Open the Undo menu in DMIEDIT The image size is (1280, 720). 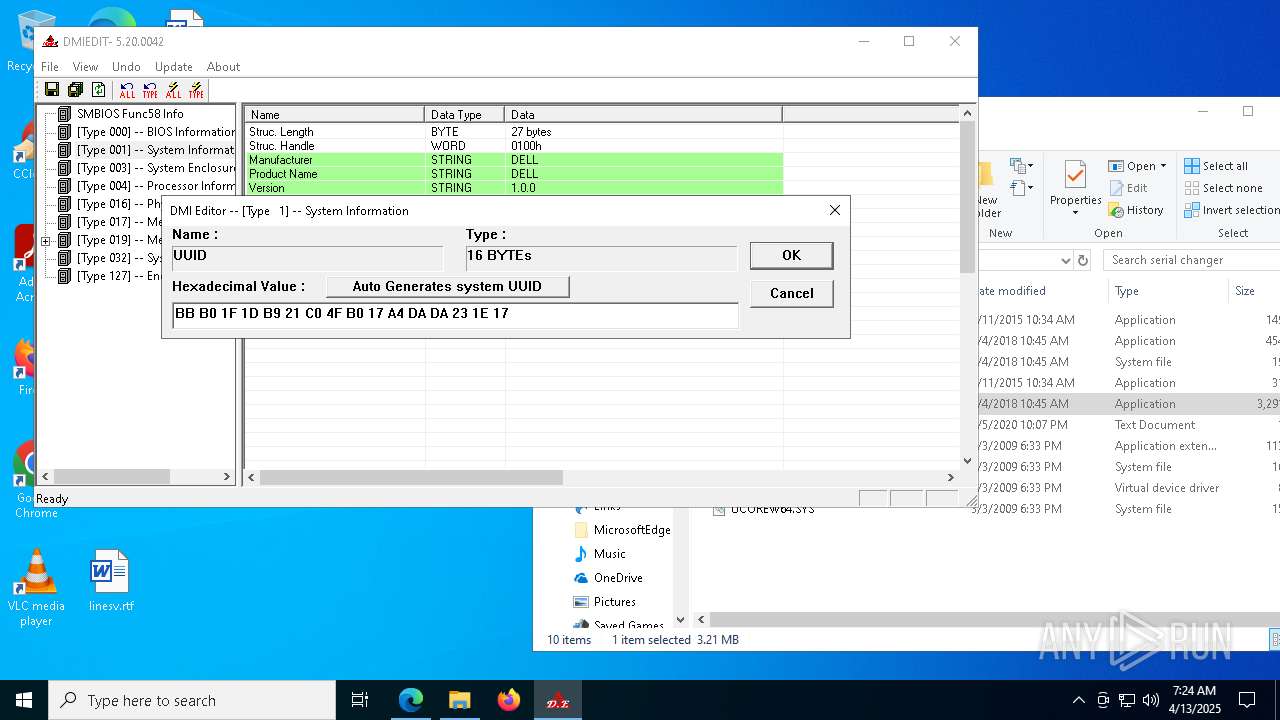tap(126, 67)
